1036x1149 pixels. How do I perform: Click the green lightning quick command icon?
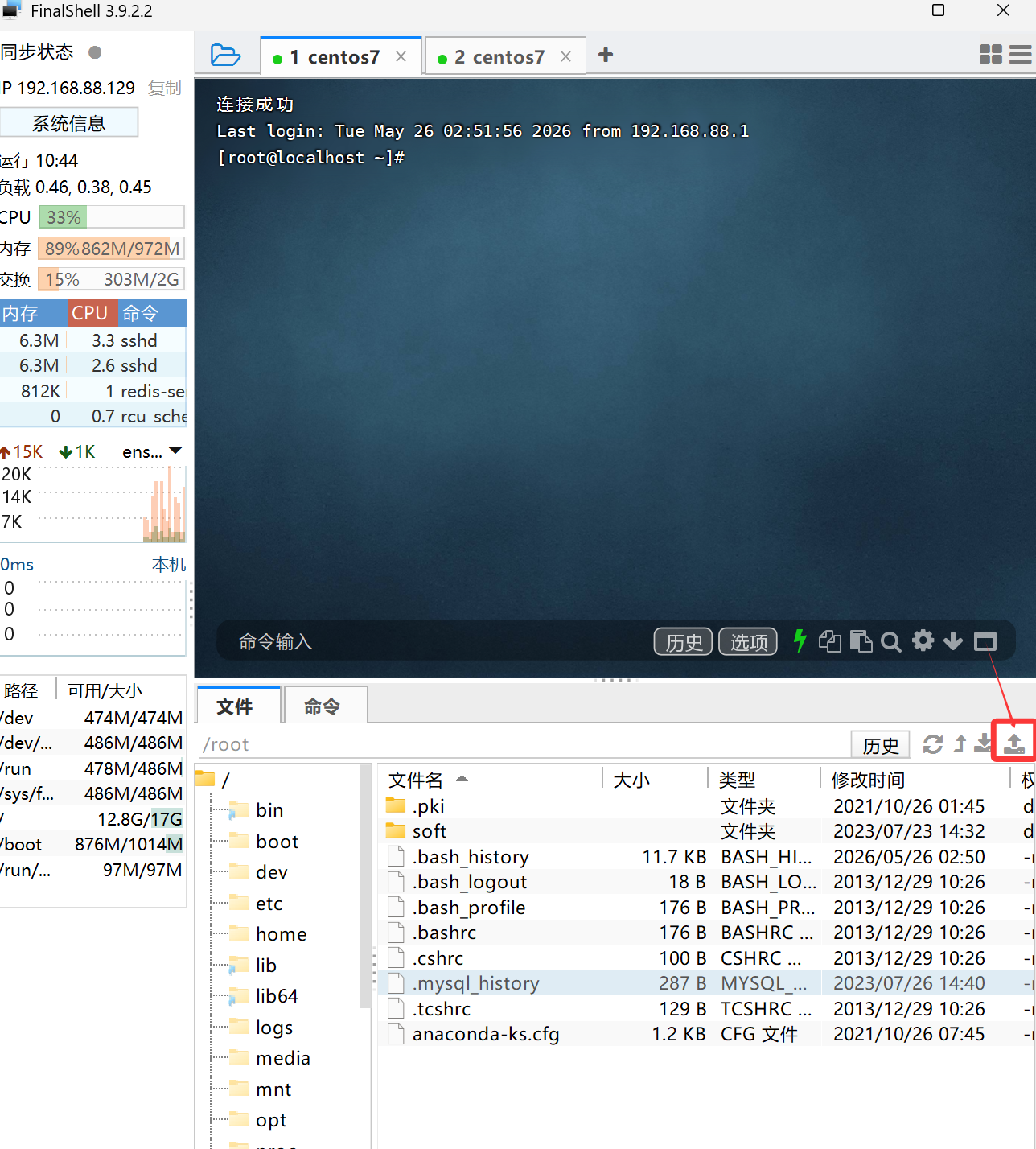800,640
